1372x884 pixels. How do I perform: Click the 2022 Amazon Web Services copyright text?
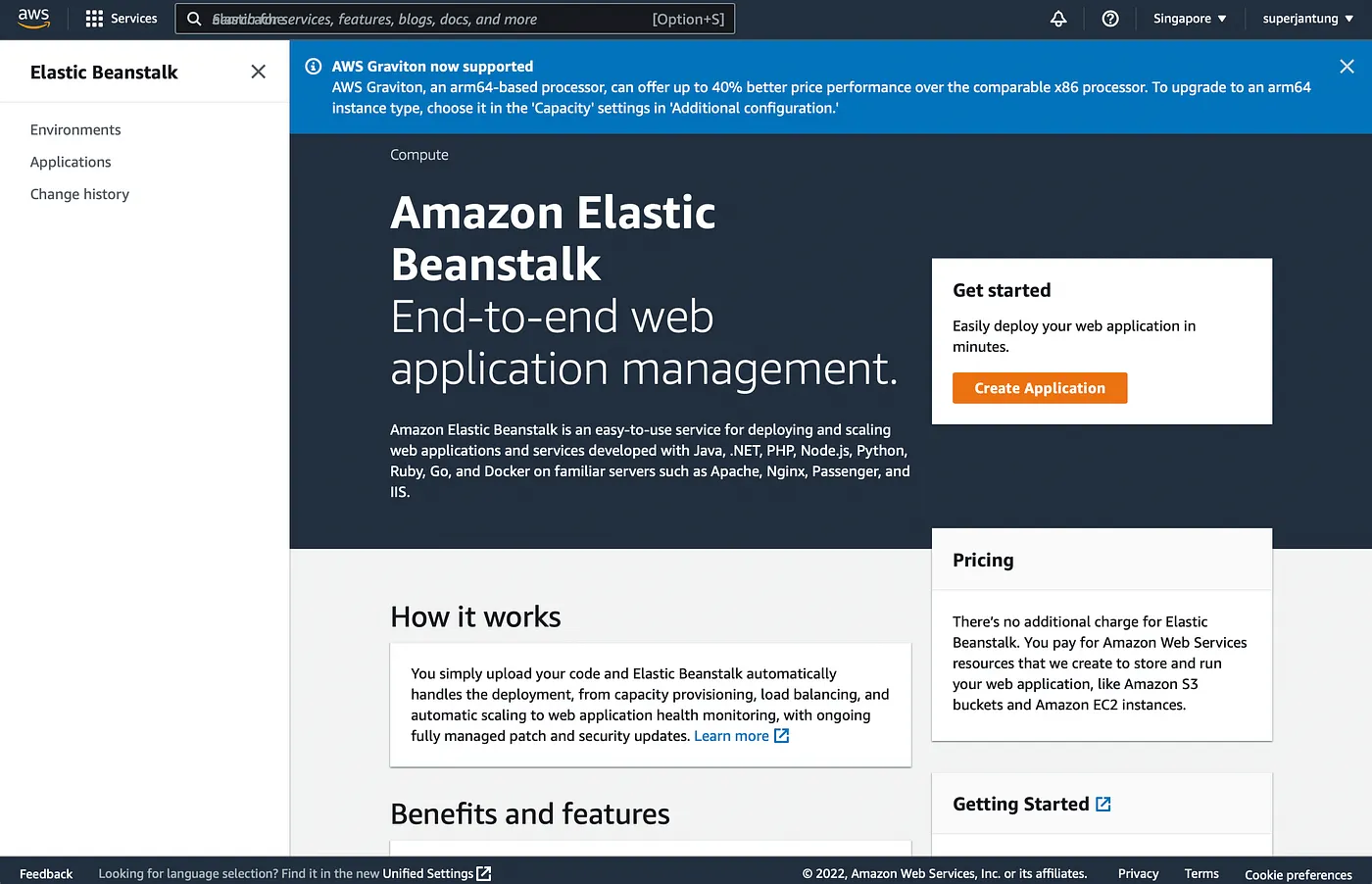(x=945, y=873)
